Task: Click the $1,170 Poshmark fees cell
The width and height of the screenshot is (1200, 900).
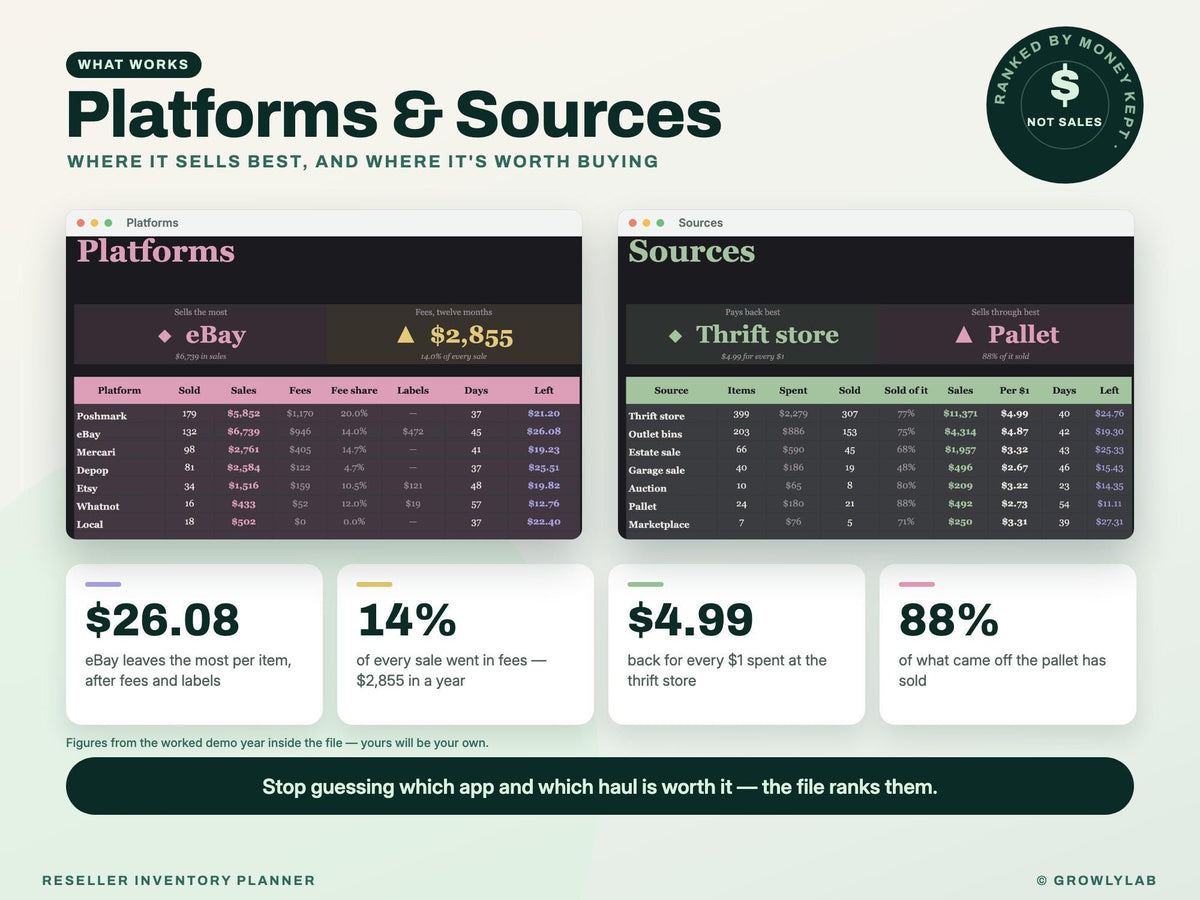Action: 300,413
